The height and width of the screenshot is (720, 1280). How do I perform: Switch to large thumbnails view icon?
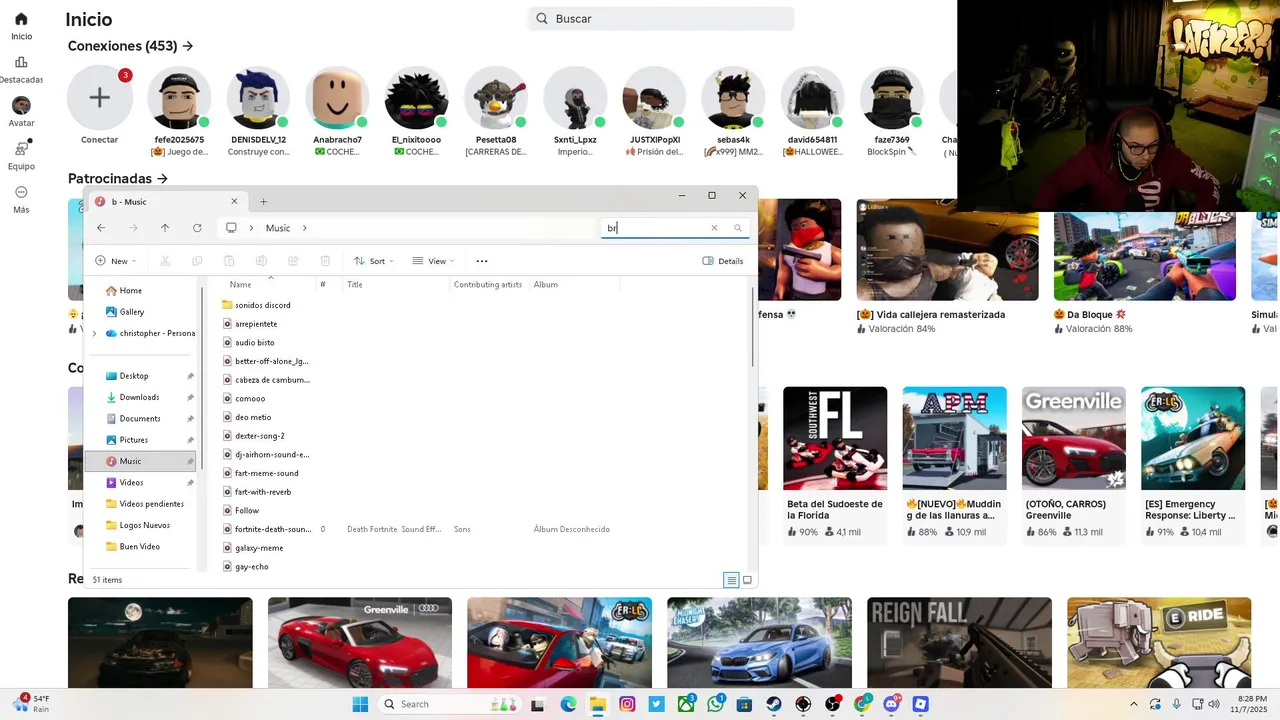coord(747,580)
